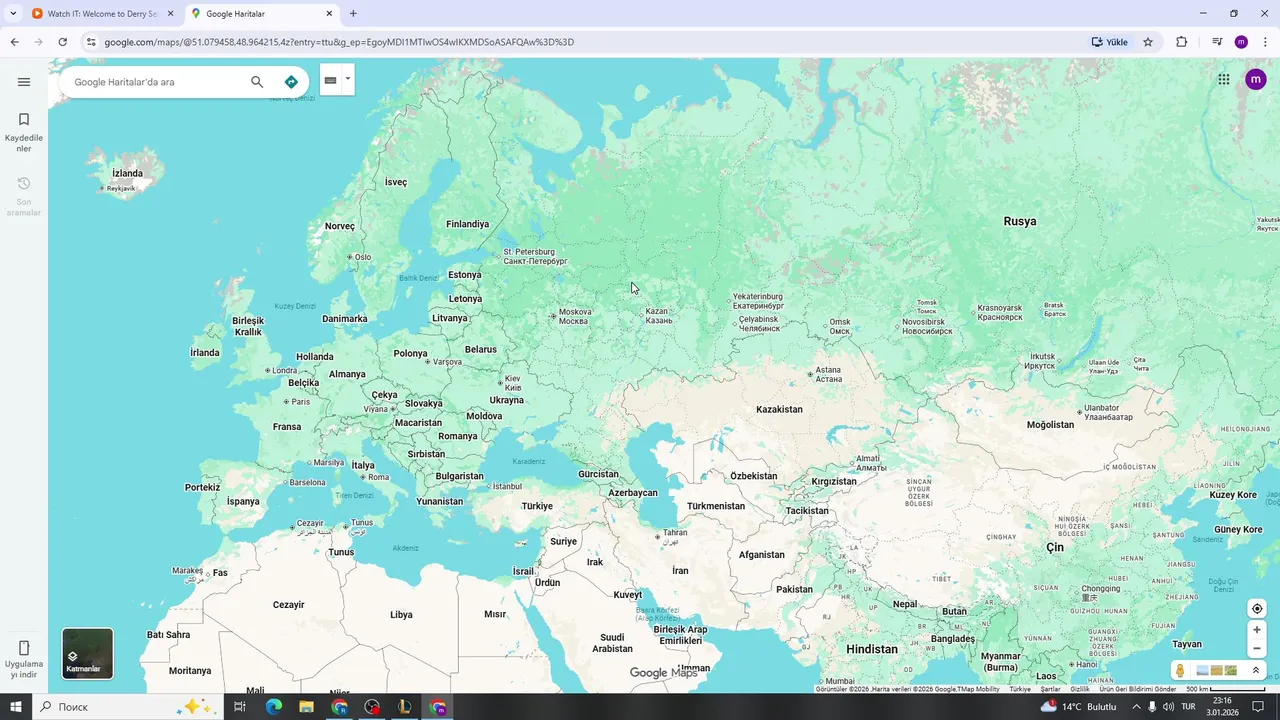Click the Kazakistan country label
This screenshot has height=720, width=1280.
779,409
